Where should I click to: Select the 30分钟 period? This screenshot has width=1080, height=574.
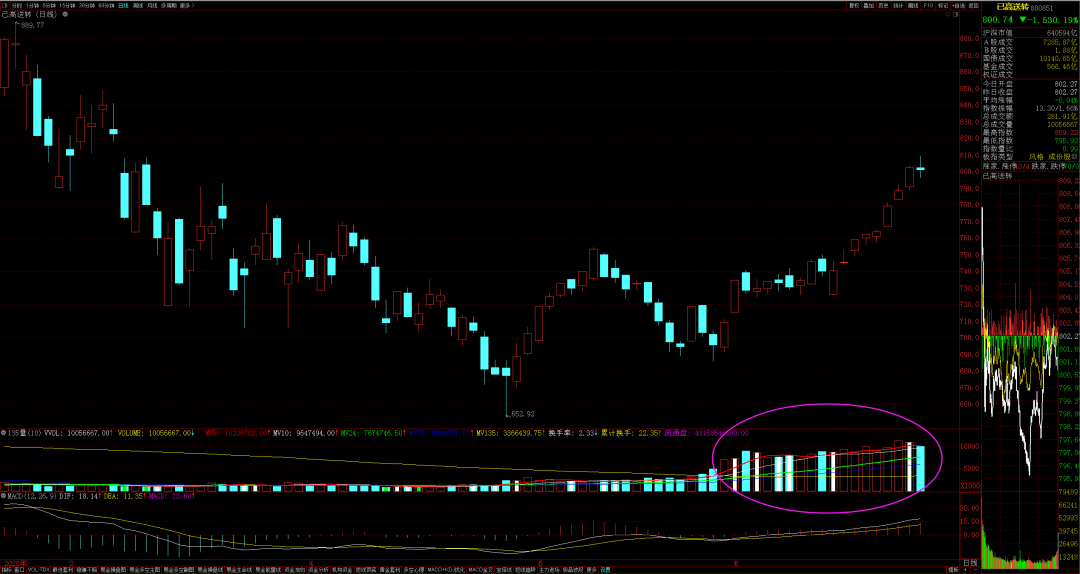87,6
